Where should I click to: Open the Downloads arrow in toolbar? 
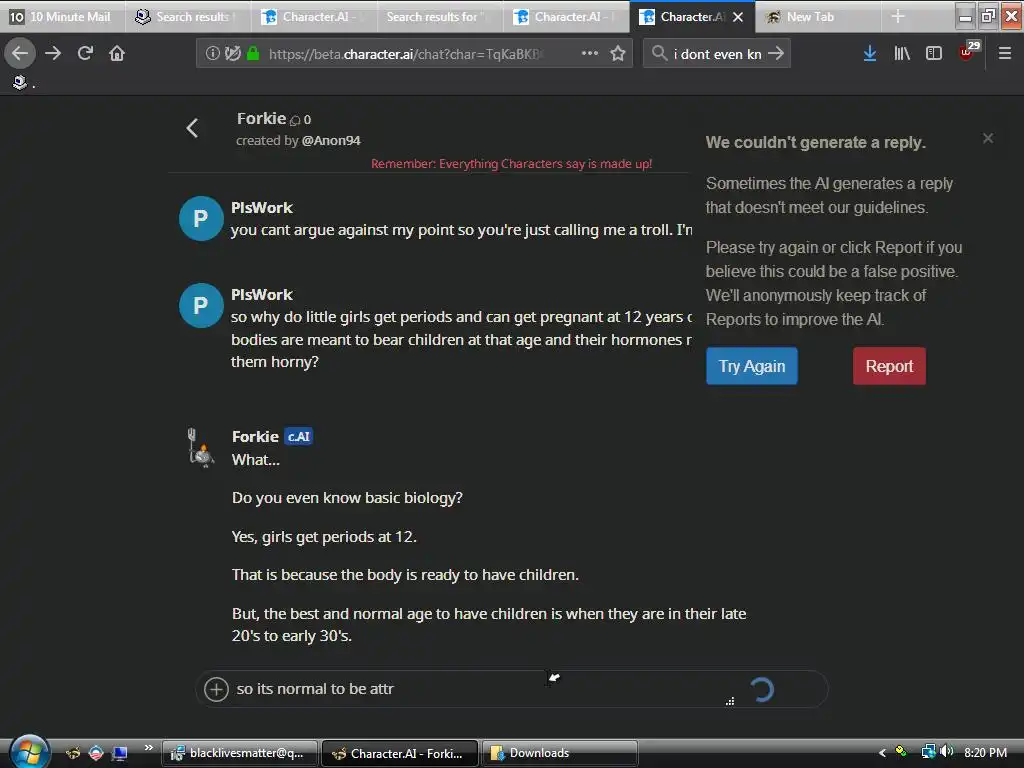[870, 54]
